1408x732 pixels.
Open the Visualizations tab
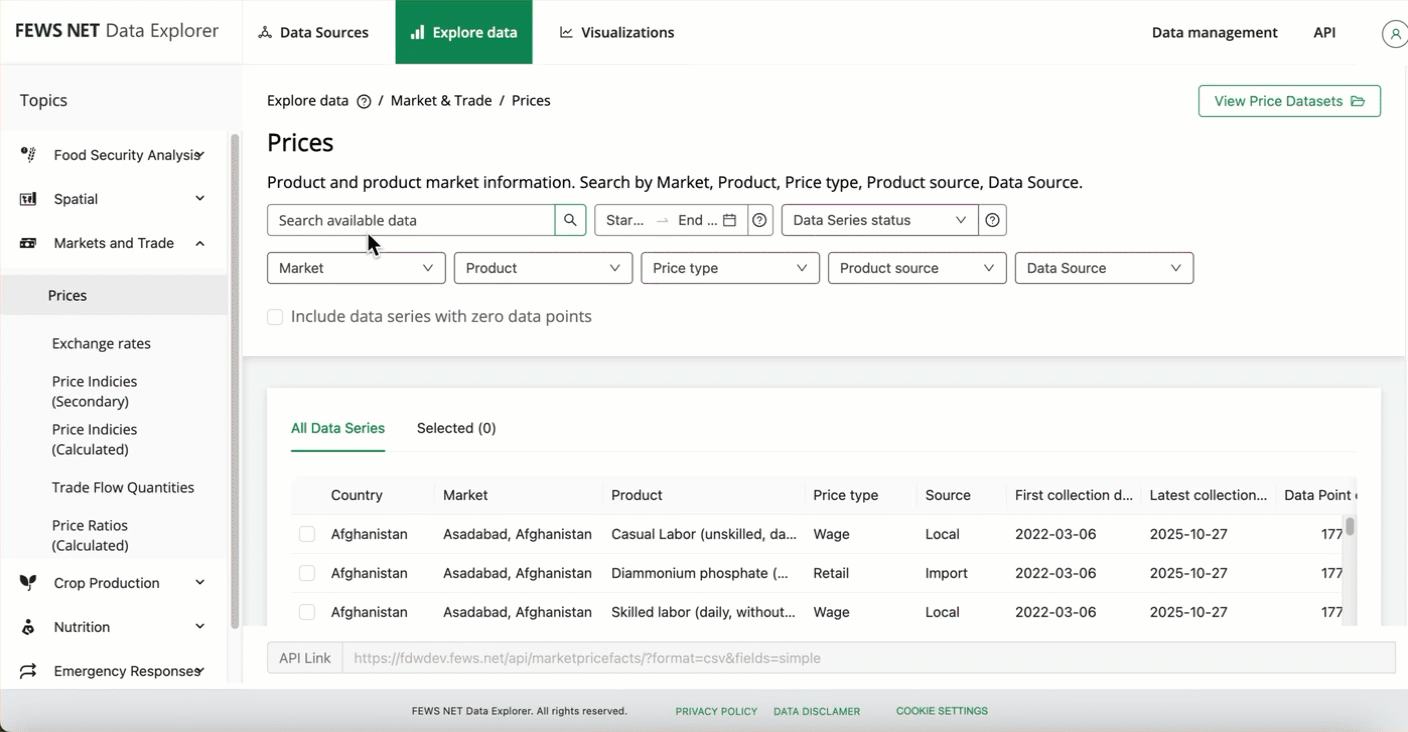pos(616,32)
